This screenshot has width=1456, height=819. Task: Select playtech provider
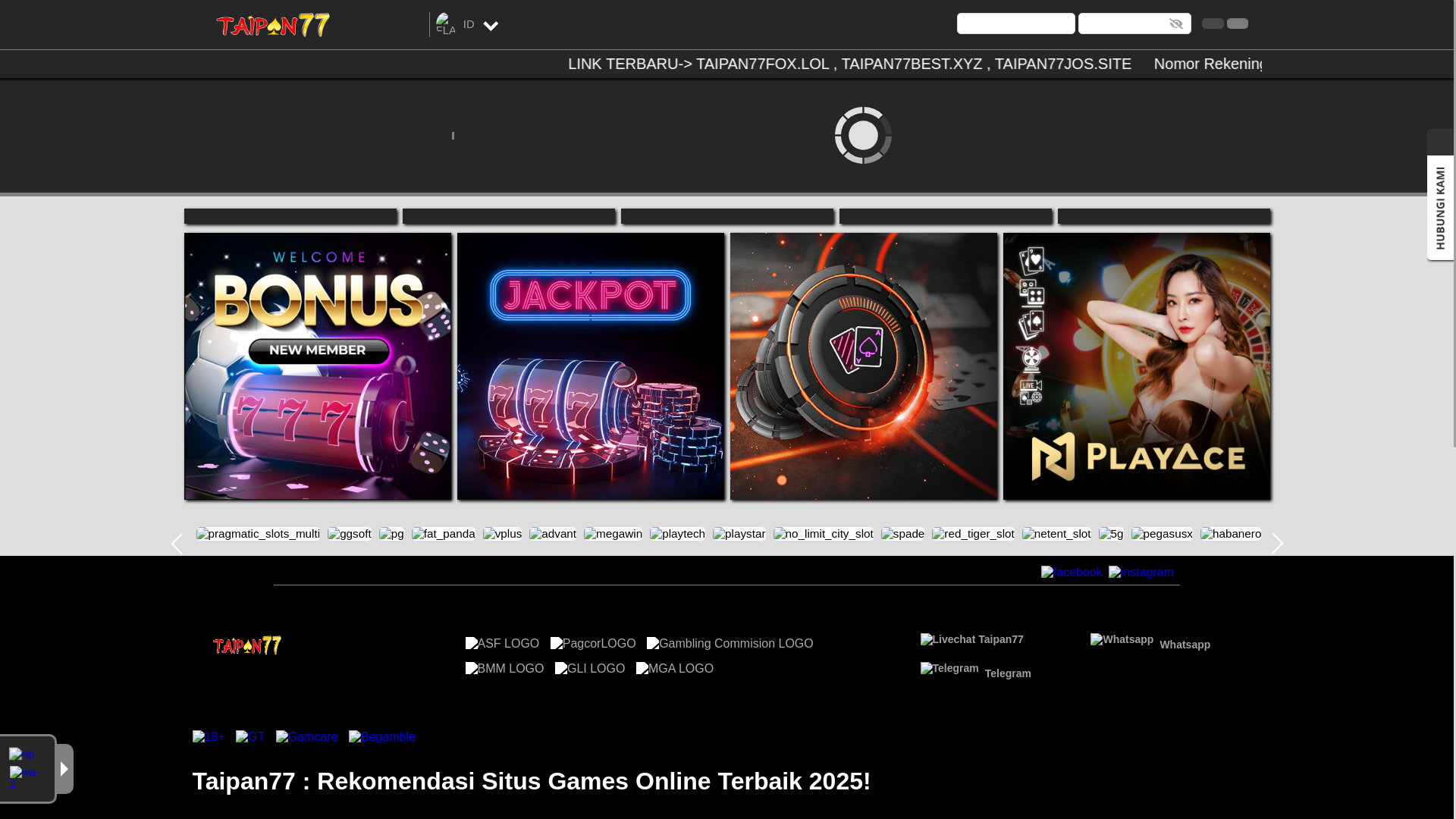click(x=677, y=534)
